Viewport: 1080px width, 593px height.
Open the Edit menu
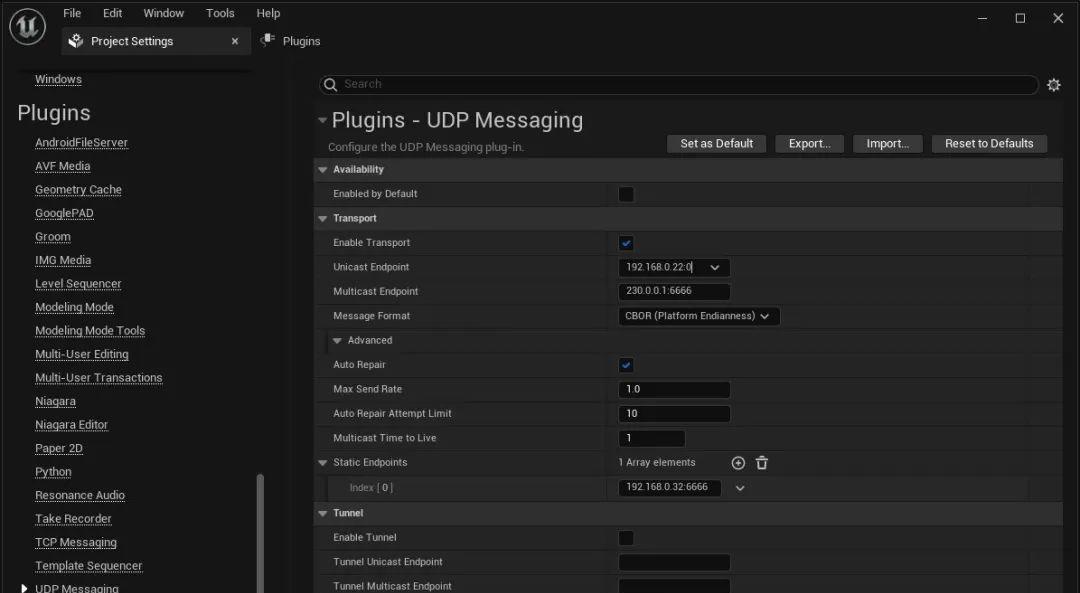click(x=112, y=13)
